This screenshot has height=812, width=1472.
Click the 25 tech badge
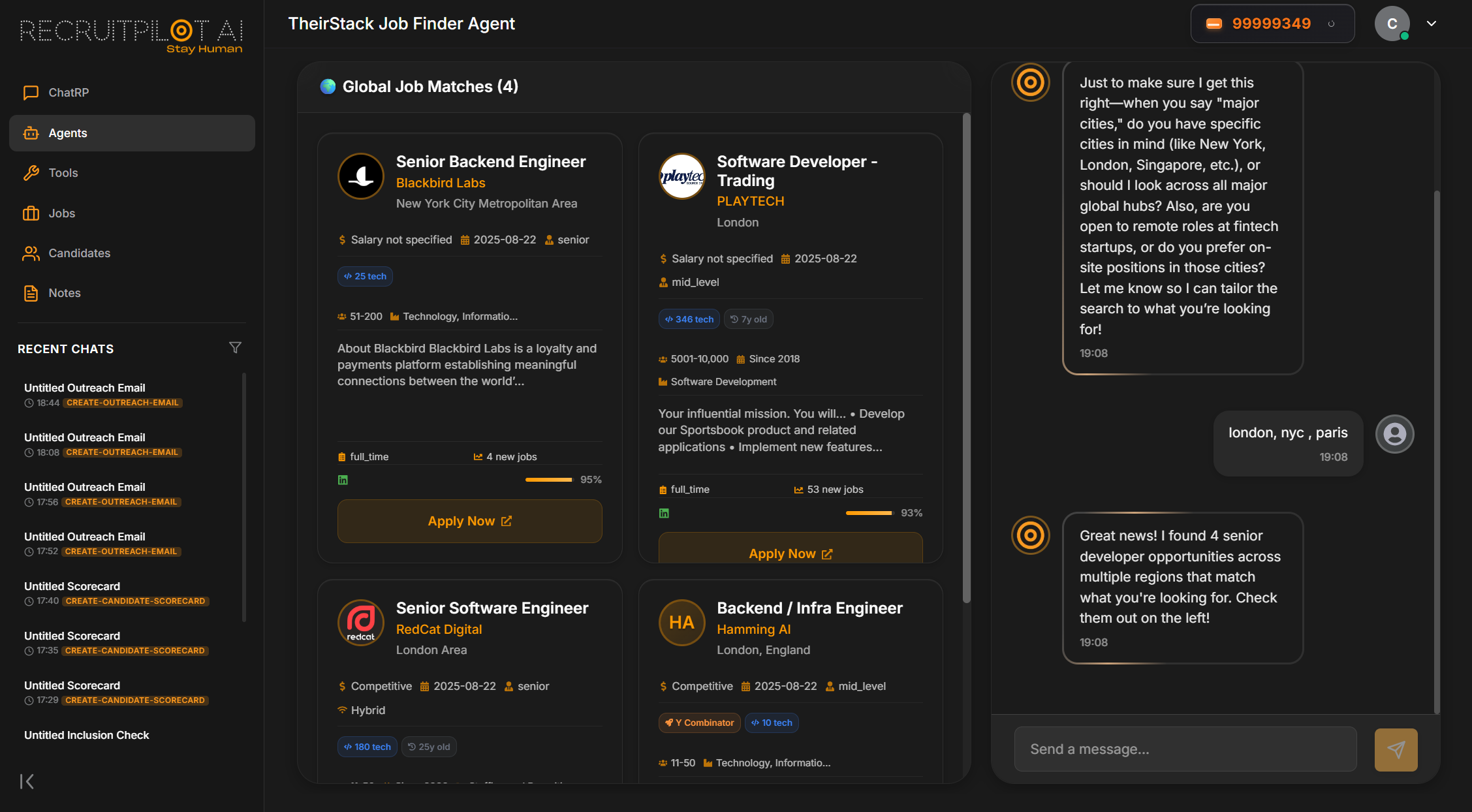pos(365,276)
